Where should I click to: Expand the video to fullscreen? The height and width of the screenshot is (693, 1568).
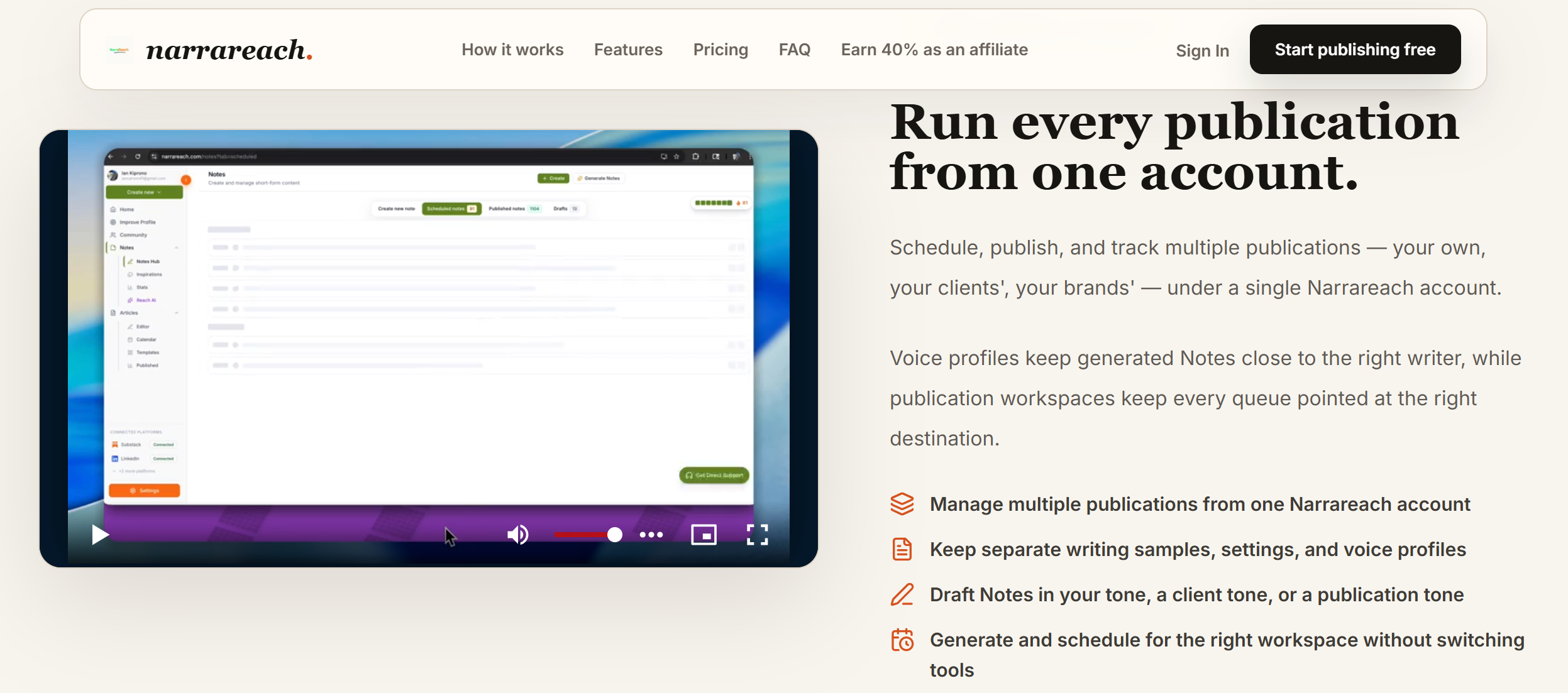(x=757, y=535)
